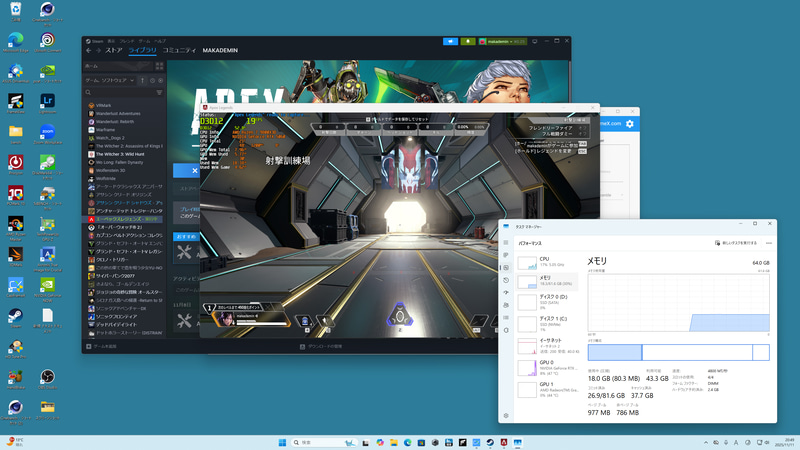Select Wanderlust Adventures in the library list
Screen dimensions: 800x450
(x=118, y=114)
